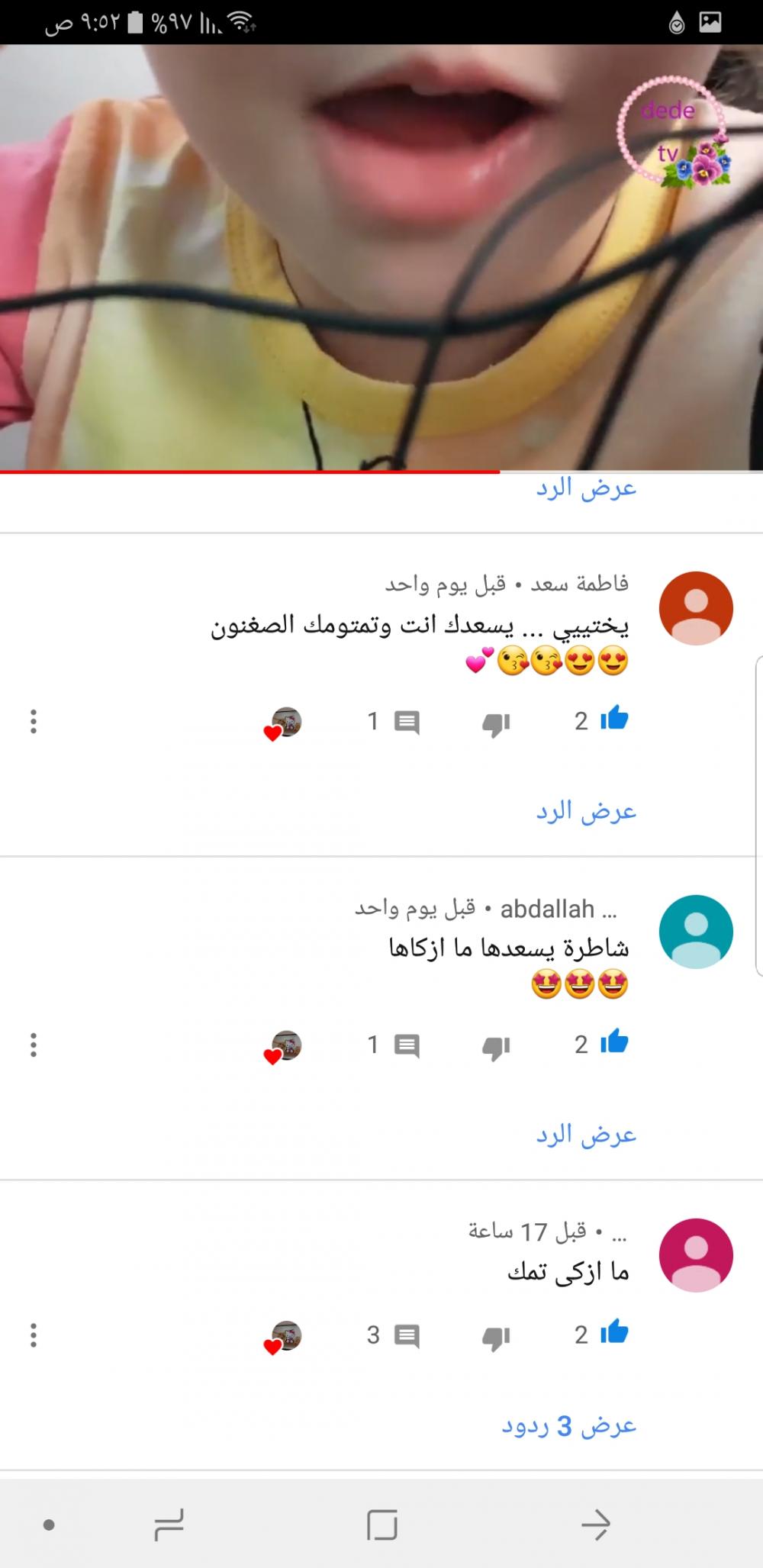The height and width of the screenshot is (1568, 763).
Task: Open فاطمة سعد profile avatar
Action: pyautogui.click(x=696, y=608)
